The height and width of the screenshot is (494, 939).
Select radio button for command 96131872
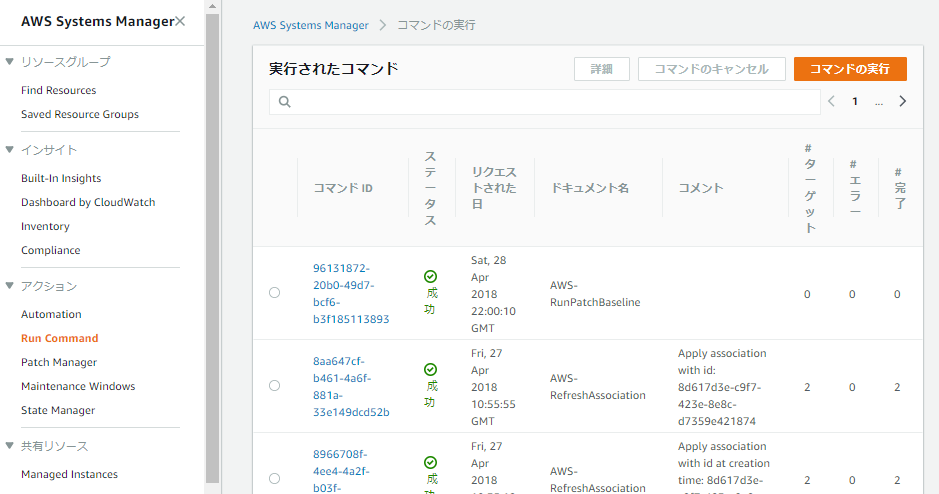pos(274,293)
